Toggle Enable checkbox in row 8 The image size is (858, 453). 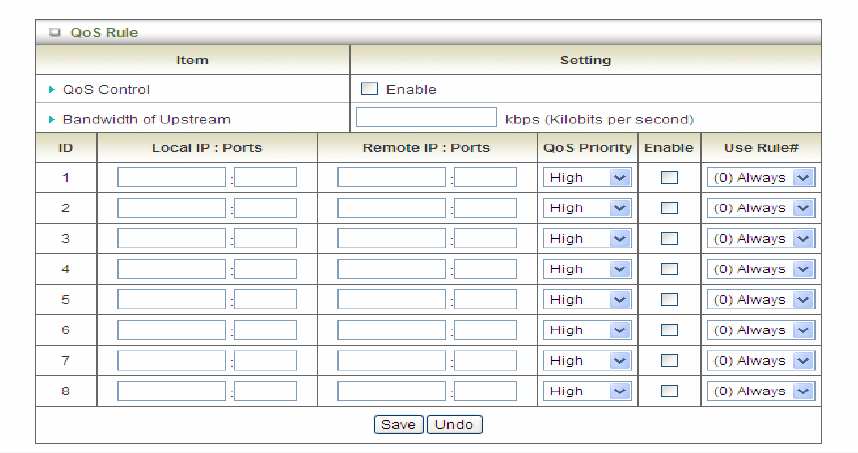[669, 391]
